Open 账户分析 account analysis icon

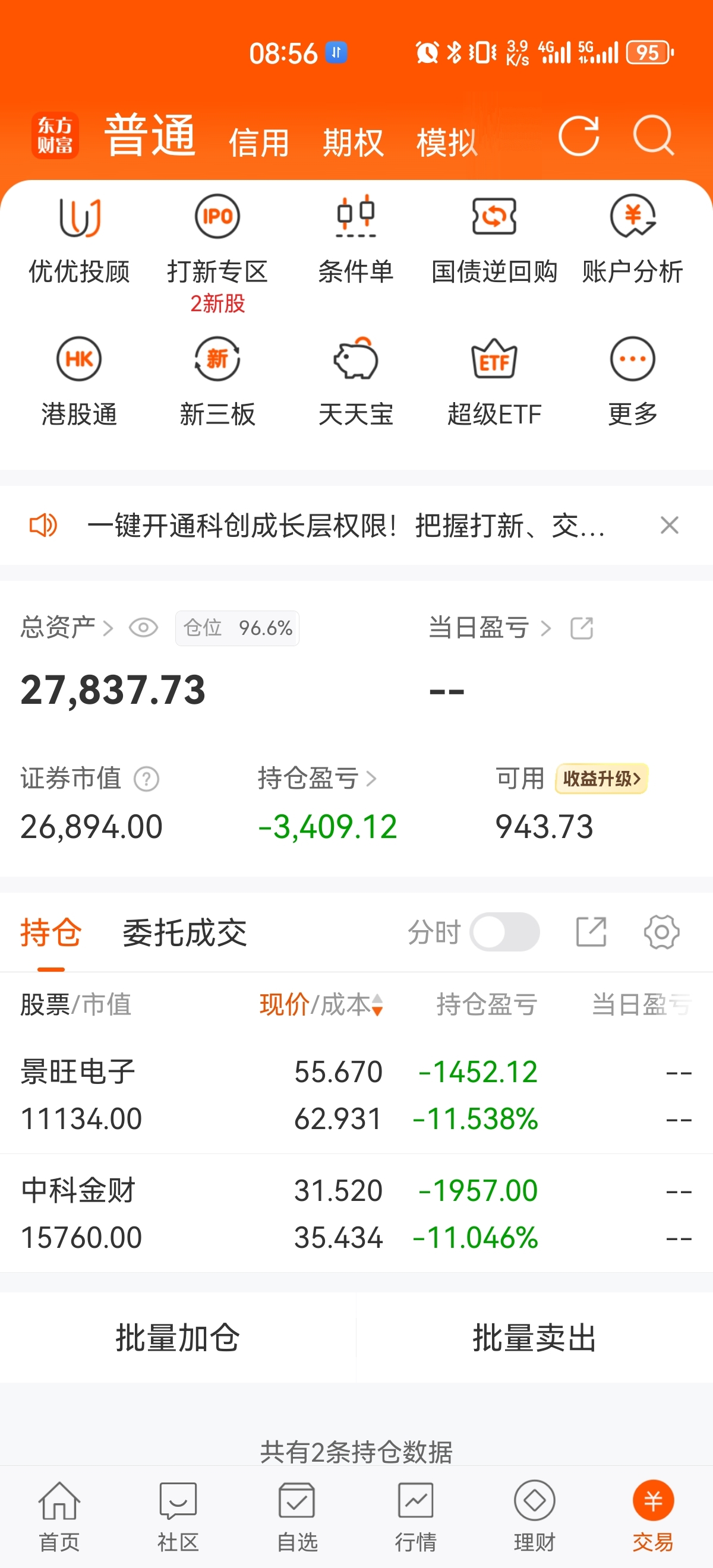pyautogui.click(x=633, y=217)
